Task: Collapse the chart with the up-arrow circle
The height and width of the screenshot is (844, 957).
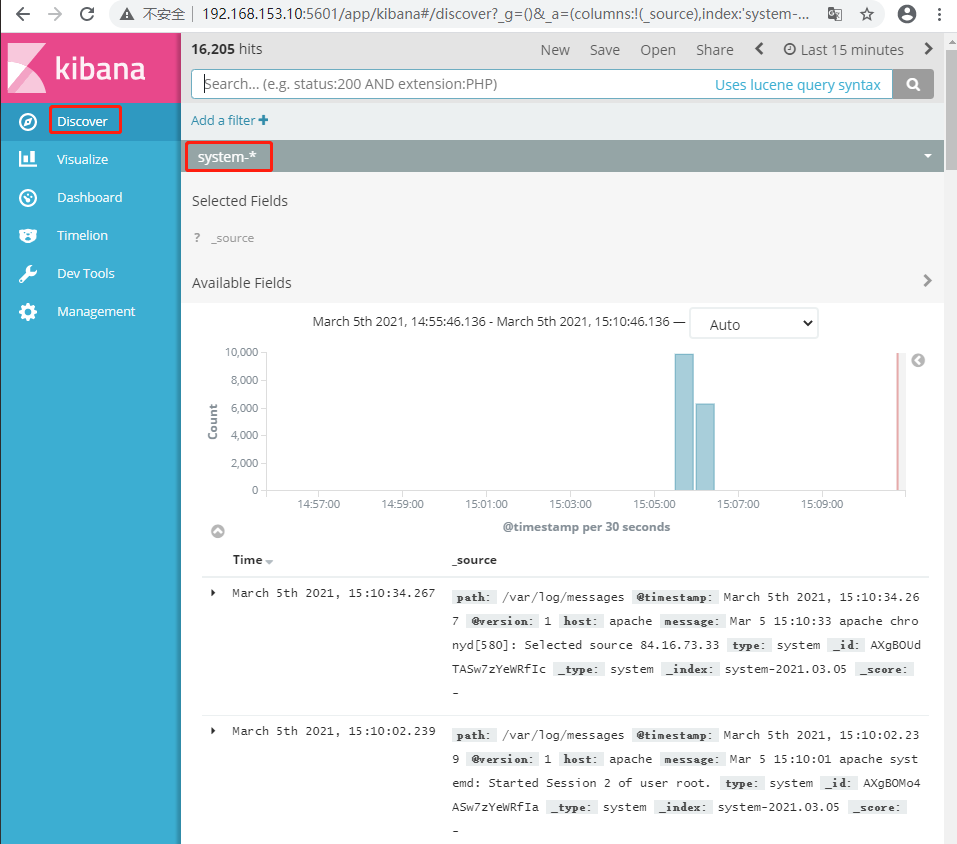Action: pyautogui.click(x=218, y=532)
